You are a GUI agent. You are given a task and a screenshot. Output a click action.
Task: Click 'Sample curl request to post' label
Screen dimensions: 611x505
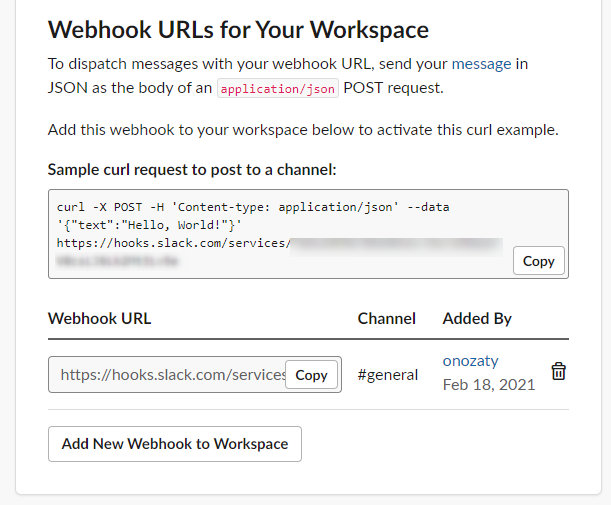click(x=192, y=170)
